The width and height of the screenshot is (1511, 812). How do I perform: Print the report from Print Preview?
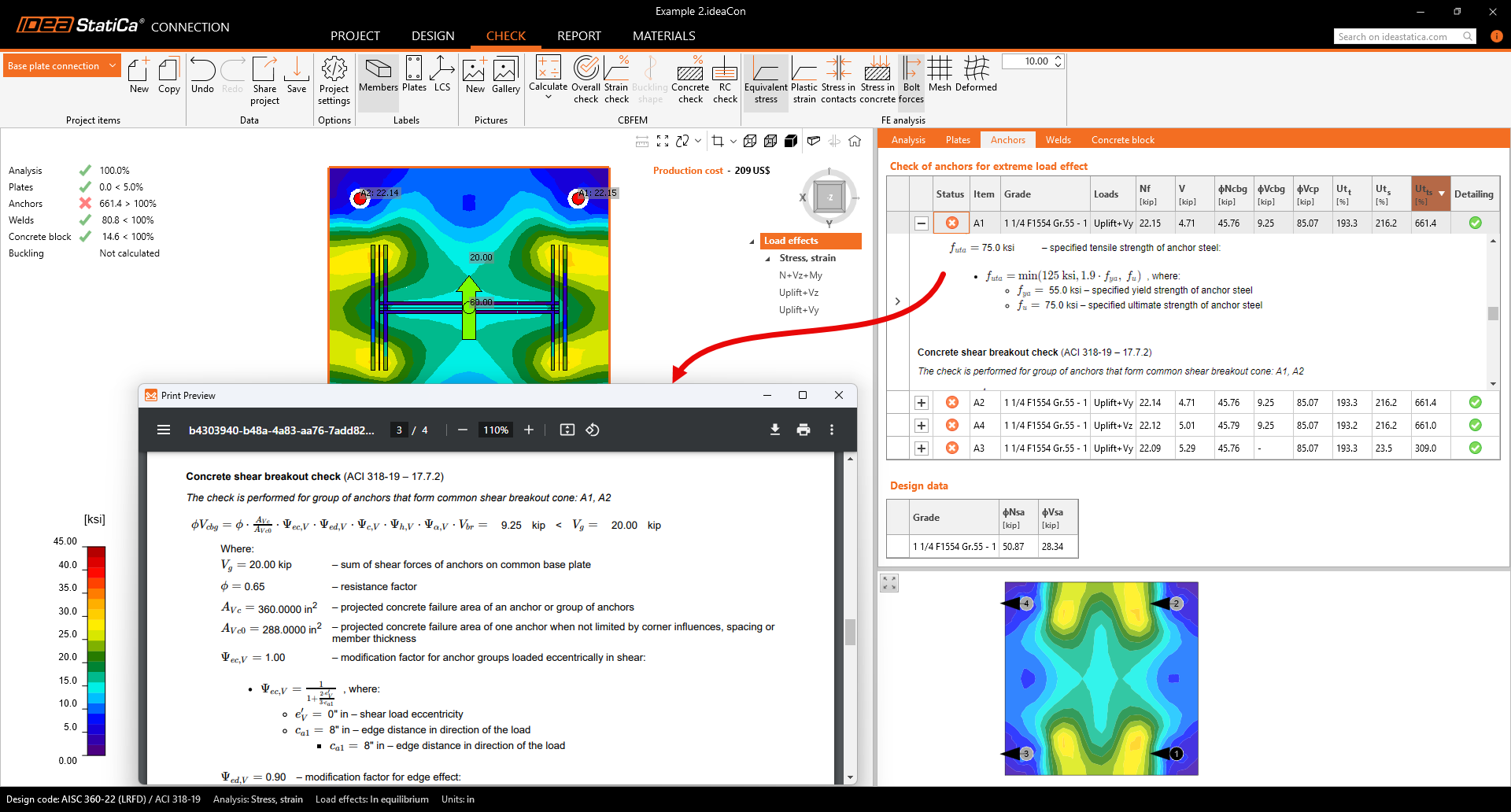point(803,430)
